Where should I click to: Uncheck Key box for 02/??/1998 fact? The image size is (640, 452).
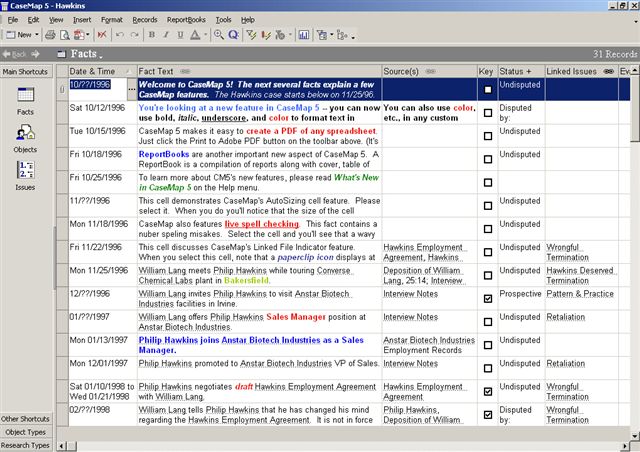coord(487,414)
